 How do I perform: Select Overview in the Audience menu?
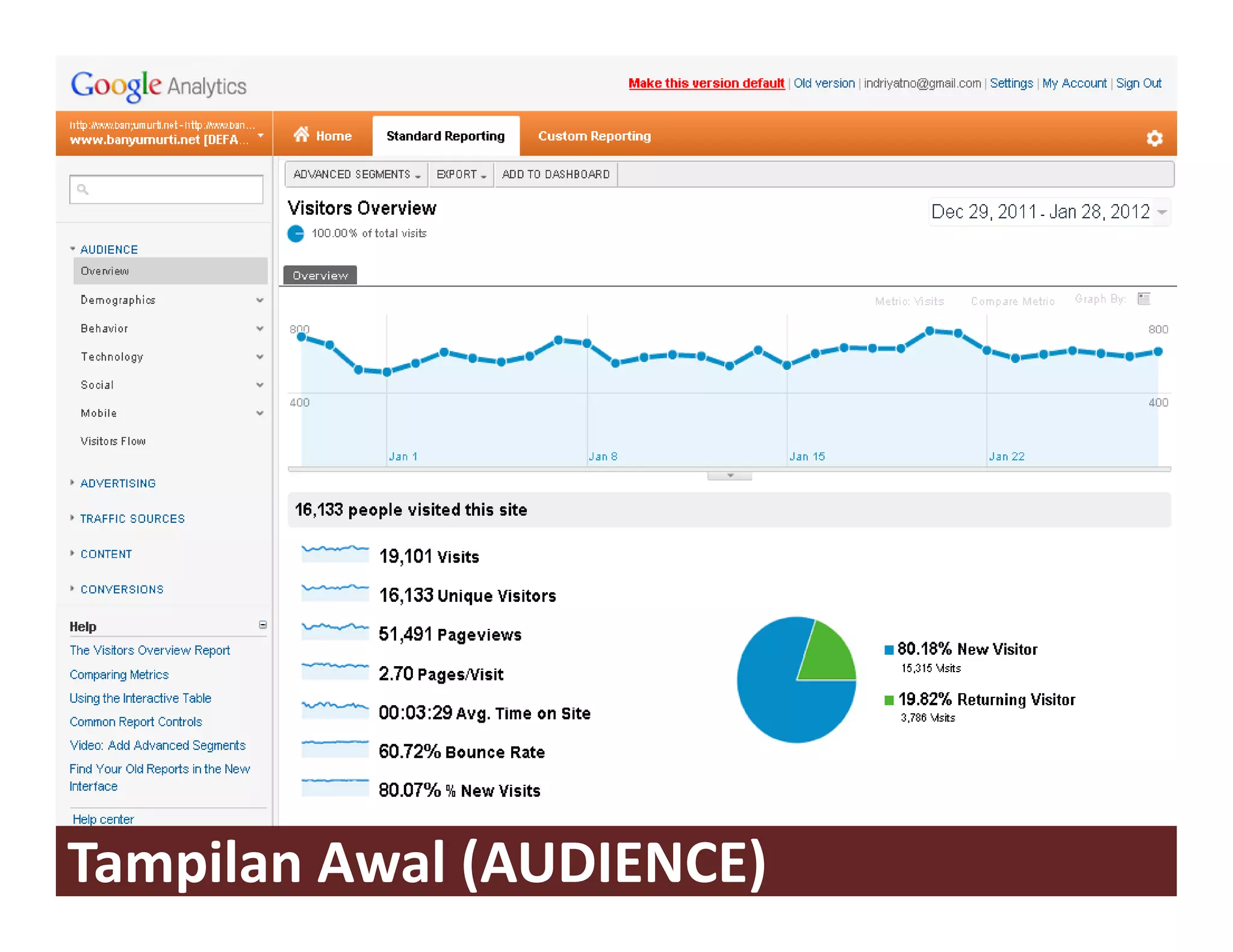click(170, 271)
